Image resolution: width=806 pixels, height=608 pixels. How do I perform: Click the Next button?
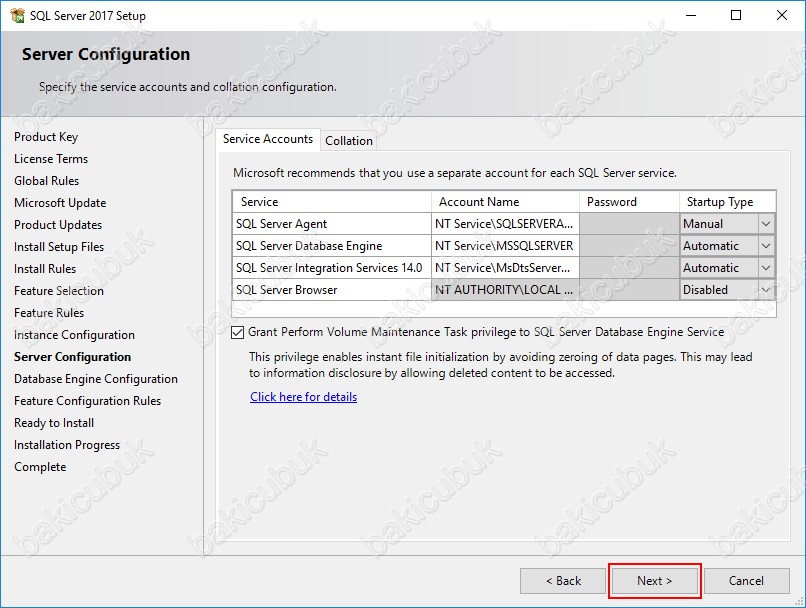654,581
